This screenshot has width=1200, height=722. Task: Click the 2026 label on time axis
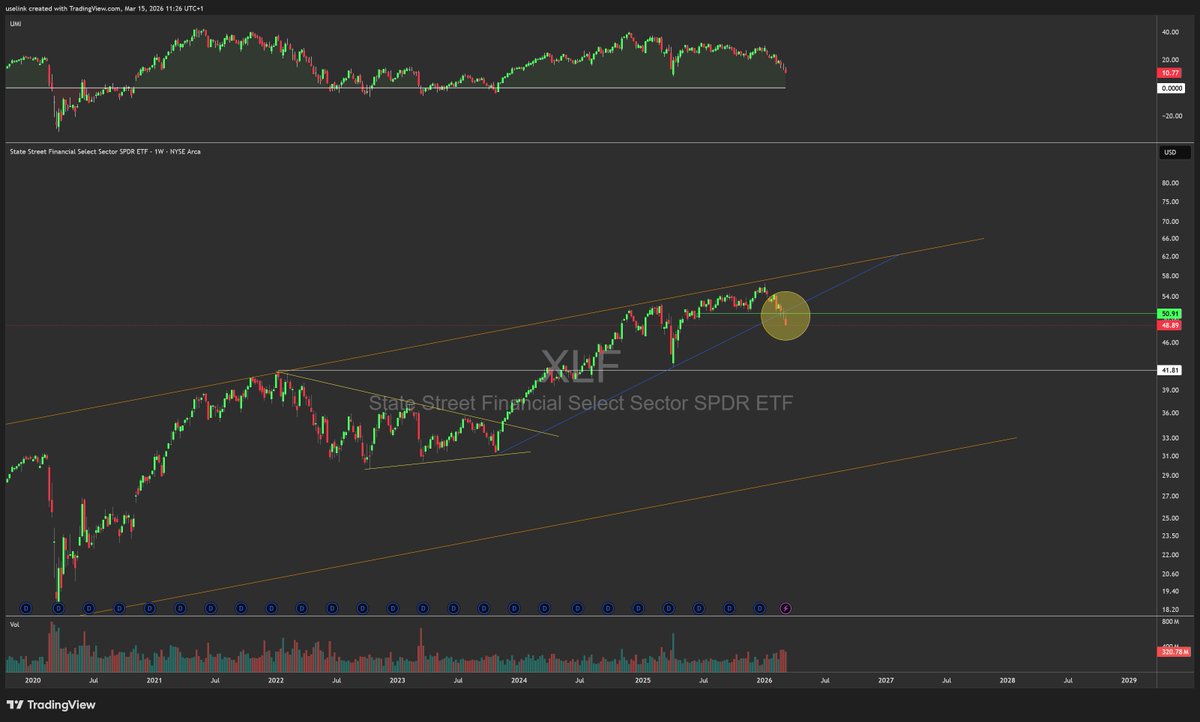tap(764, 679)
